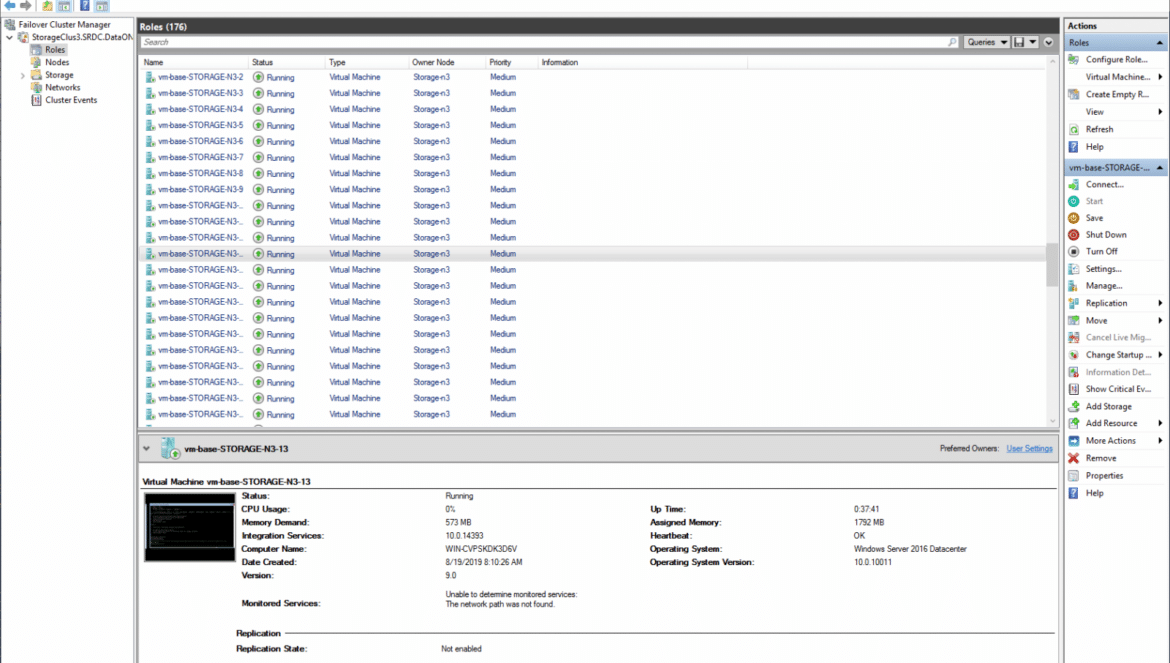Screen dimensions: 1170x663
Task: Open the Virtual Machine submenu
Action: point(1117,77)
